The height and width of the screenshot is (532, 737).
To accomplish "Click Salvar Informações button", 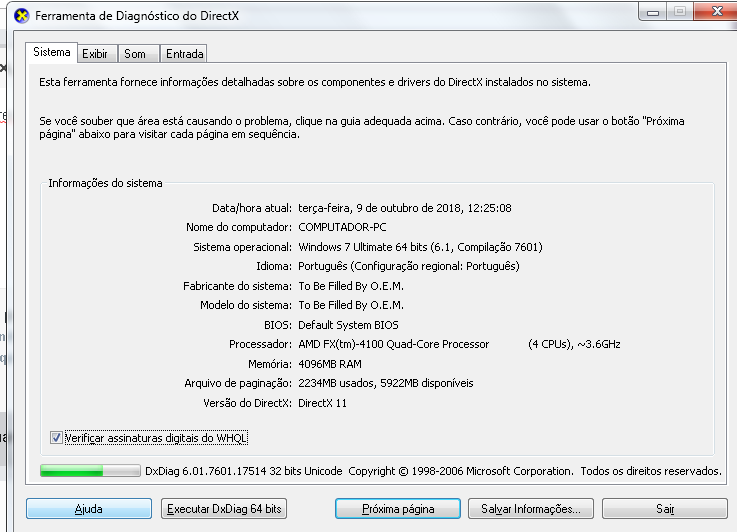I will pos(531,509).
